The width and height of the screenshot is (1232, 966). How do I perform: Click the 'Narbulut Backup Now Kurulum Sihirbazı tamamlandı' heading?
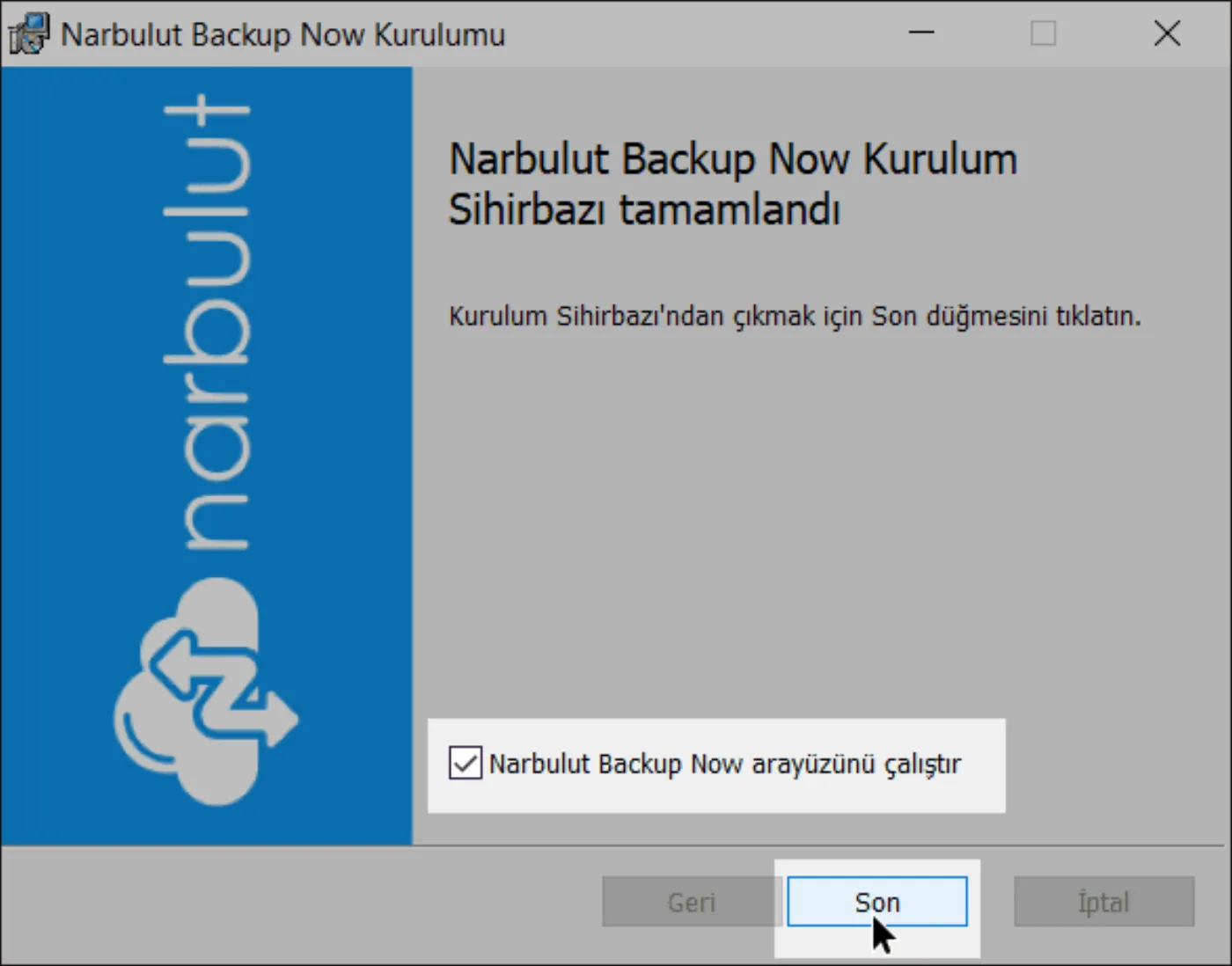(733, 184)
